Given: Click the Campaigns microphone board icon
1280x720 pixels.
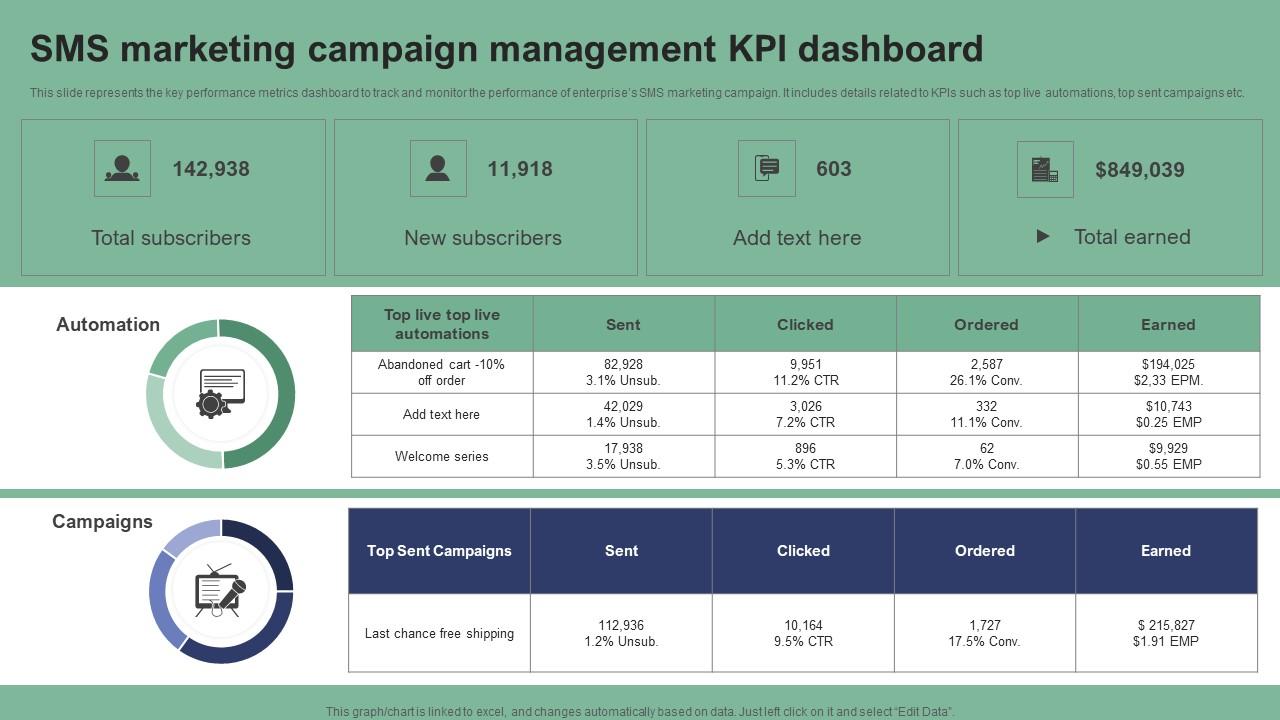Looking at the screenshot, I should 220,591.
